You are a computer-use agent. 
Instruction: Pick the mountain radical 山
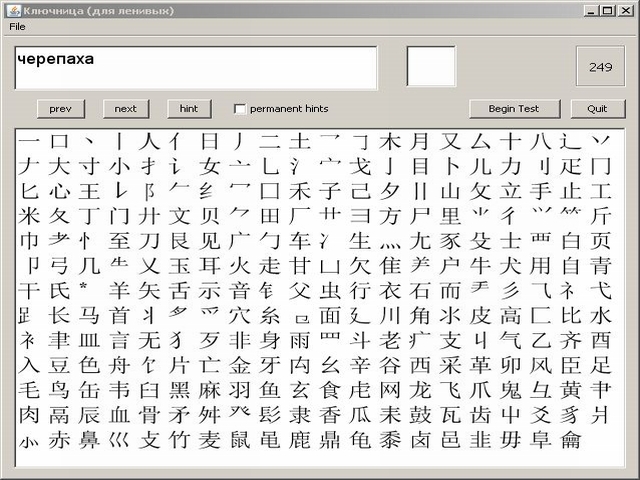coord(450,191)
